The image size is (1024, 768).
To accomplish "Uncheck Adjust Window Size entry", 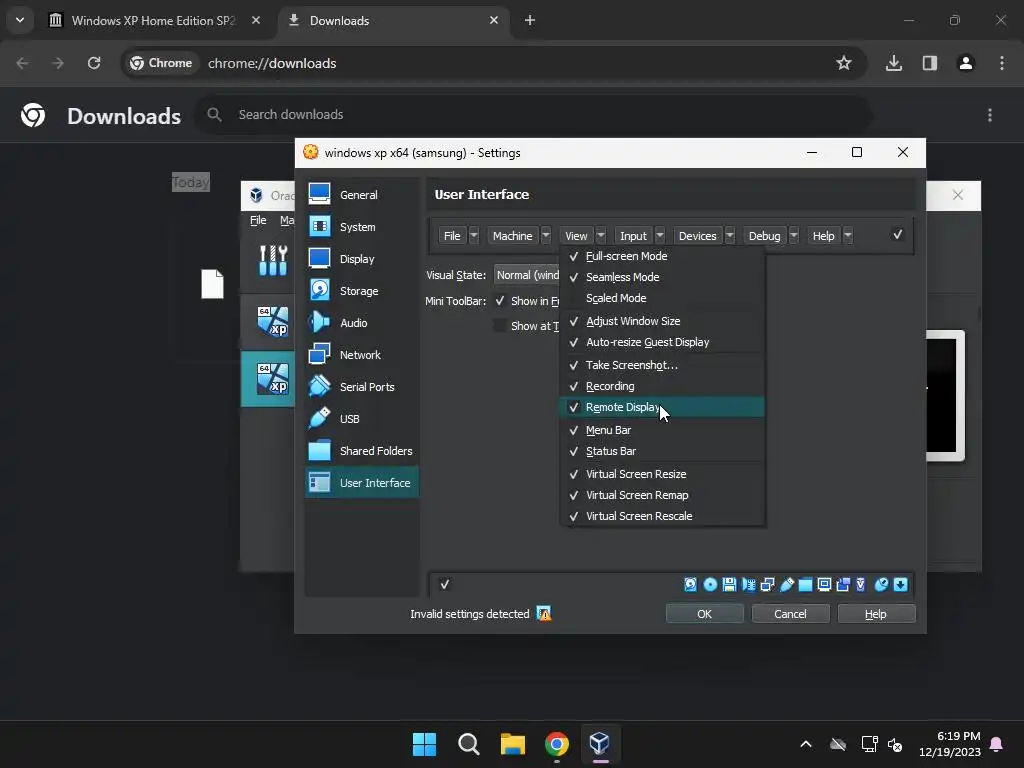I will (662, 321).
